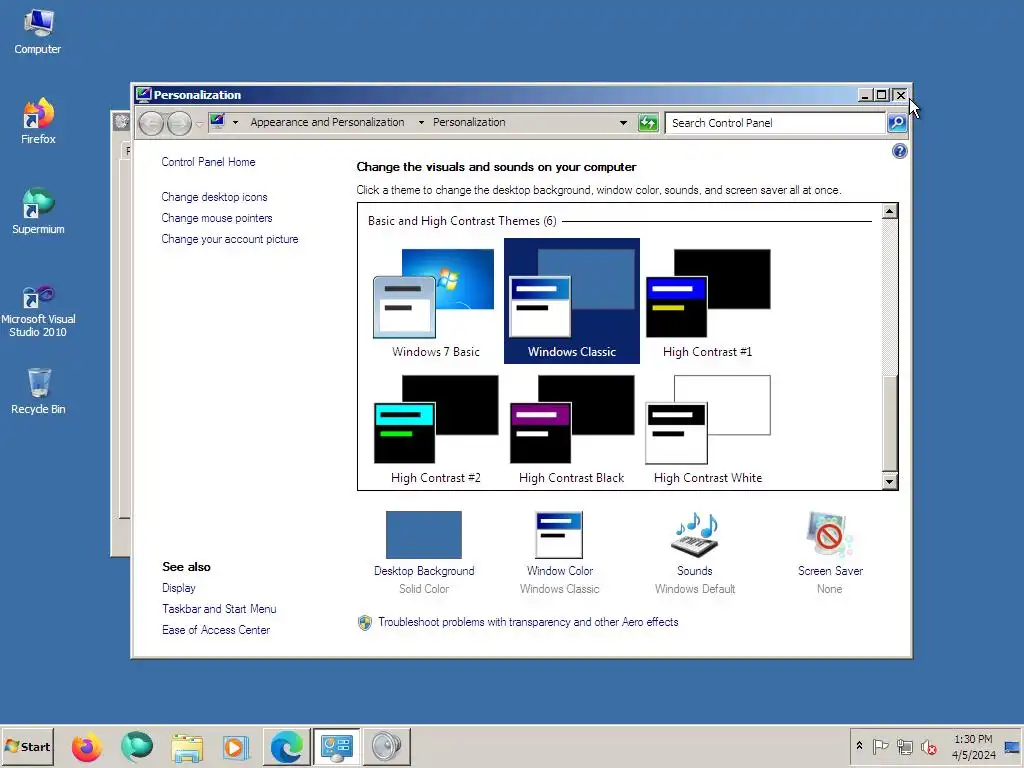
Task: Open Taskbar and Start Menu link
Action: pyautogui.click(x=219, y=609)
